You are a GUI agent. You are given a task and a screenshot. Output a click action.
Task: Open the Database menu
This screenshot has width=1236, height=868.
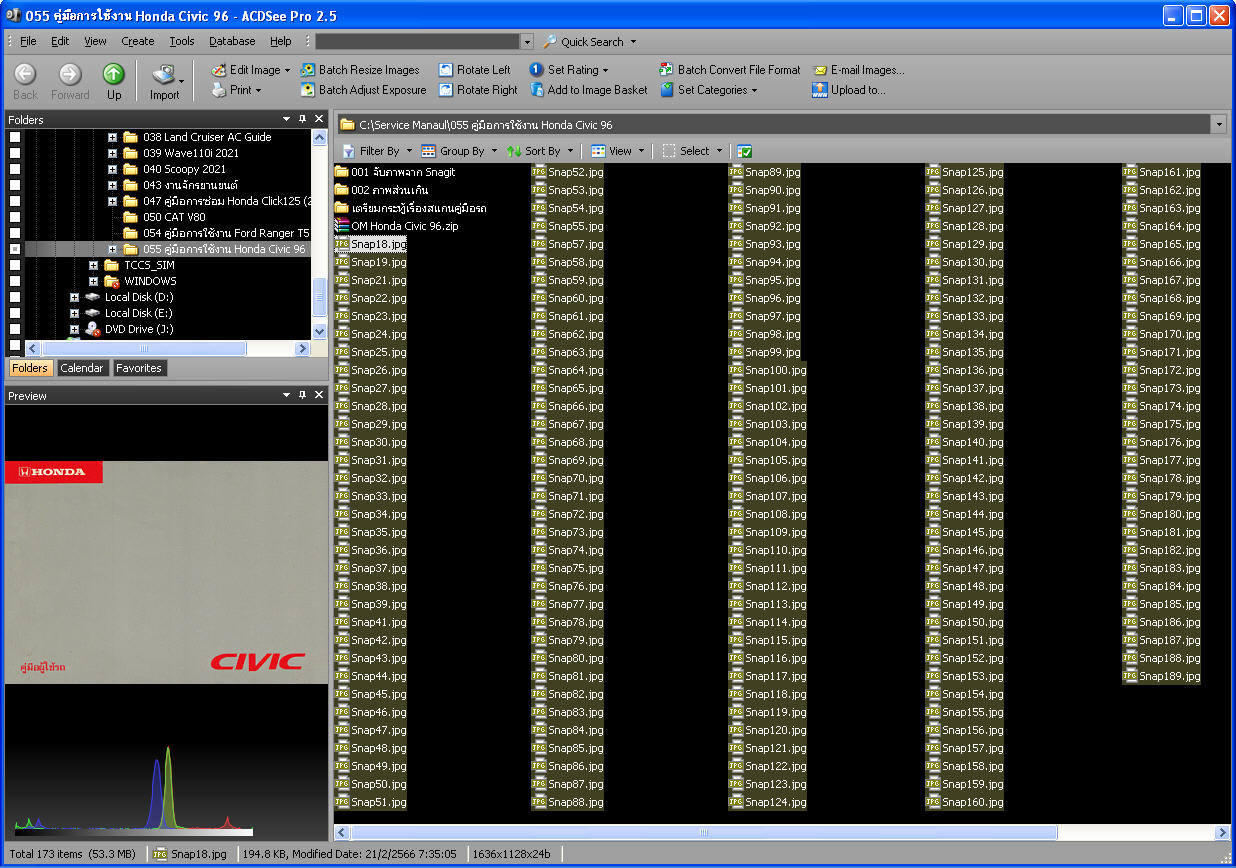tap(232, 42)
